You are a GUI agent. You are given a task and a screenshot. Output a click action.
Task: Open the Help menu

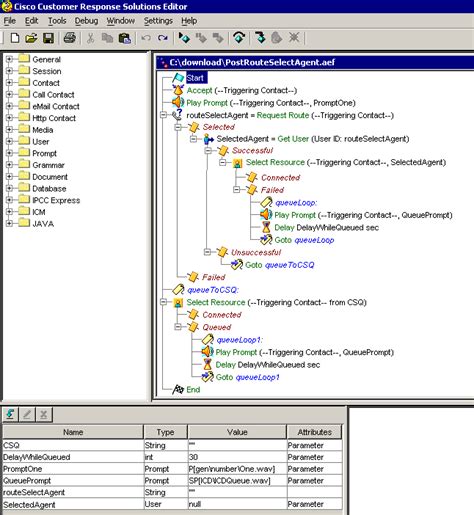189,21
